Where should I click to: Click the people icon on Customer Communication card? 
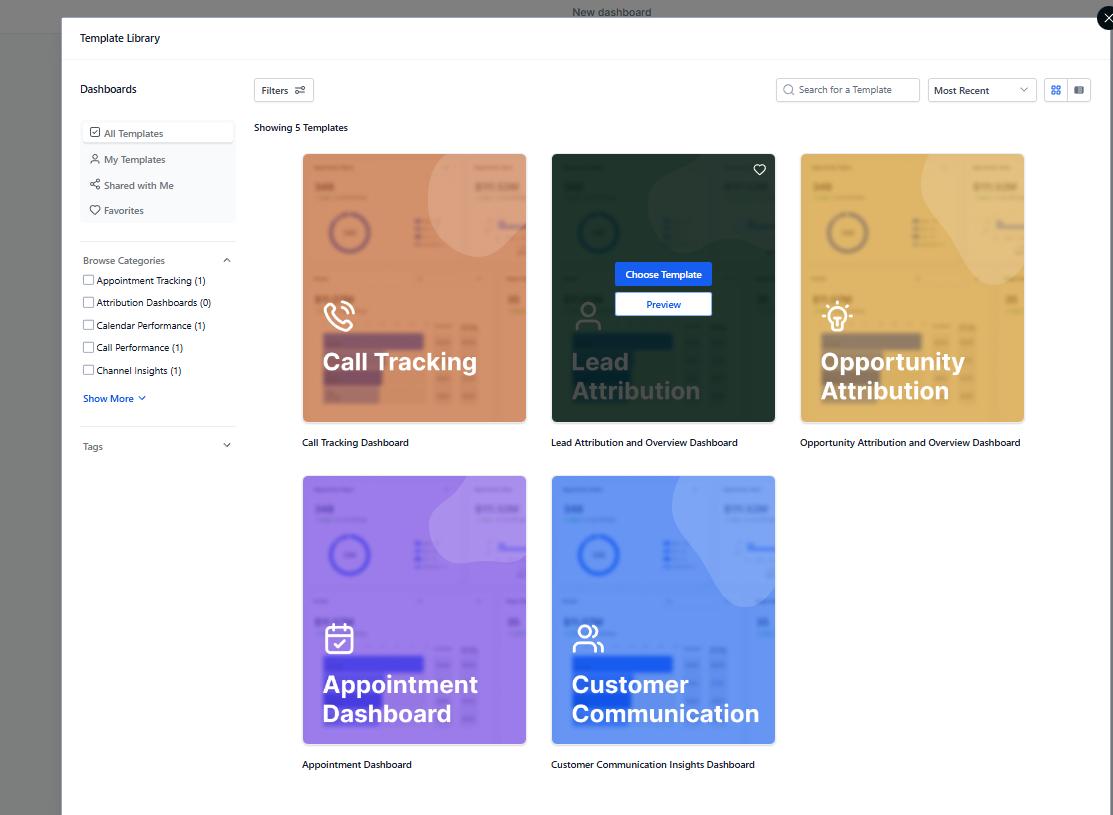[x=588, y=638]
